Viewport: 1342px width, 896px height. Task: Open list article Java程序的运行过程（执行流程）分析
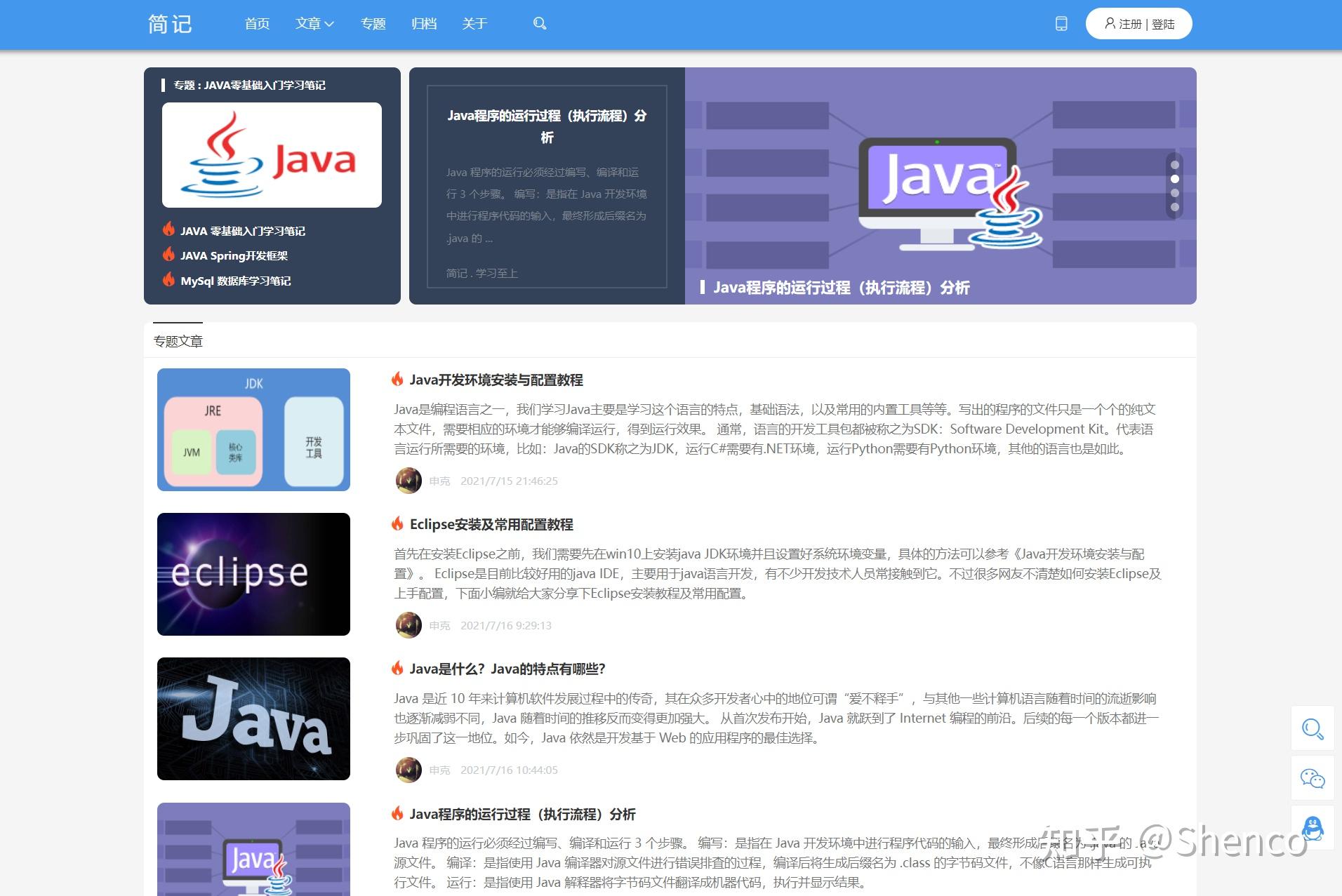tap(522, 815)
